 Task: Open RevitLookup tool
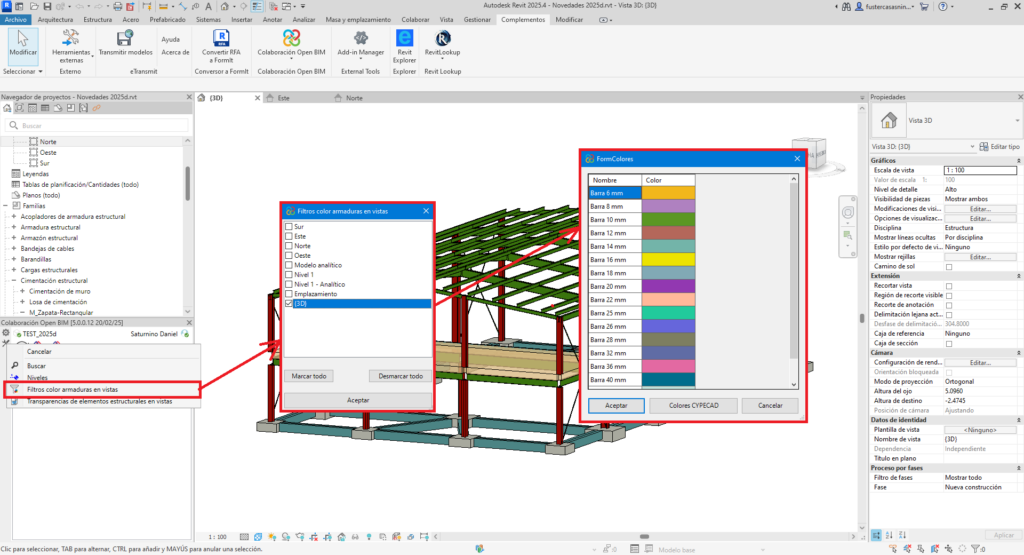click(x=442, y=43)
